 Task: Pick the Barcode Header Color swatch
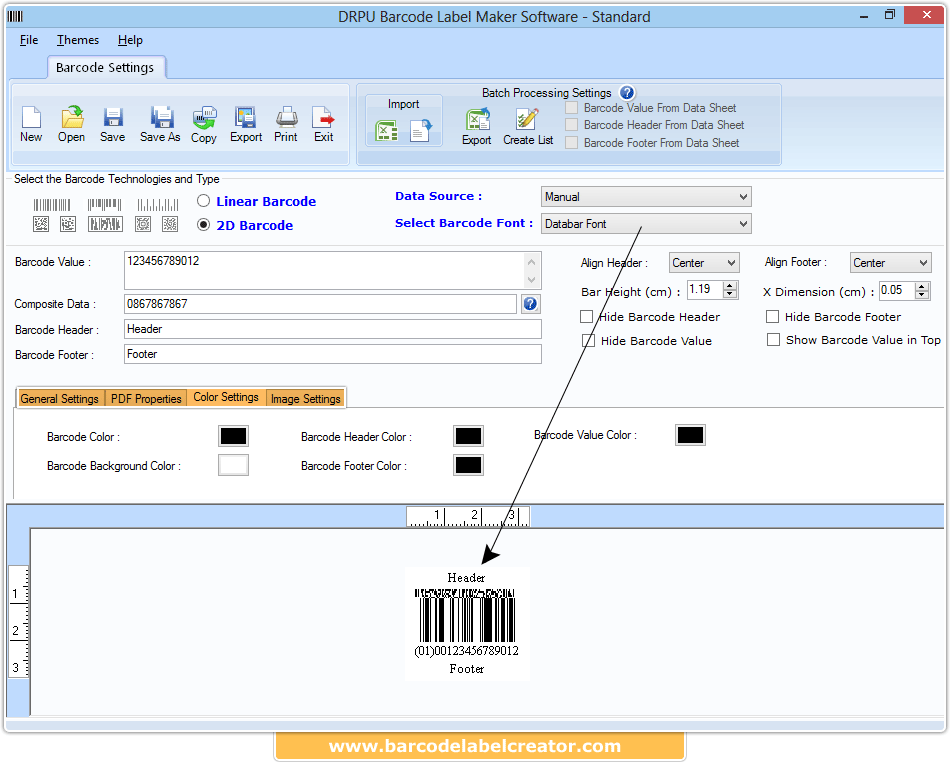pyautogui.click(x=468, y=436)
